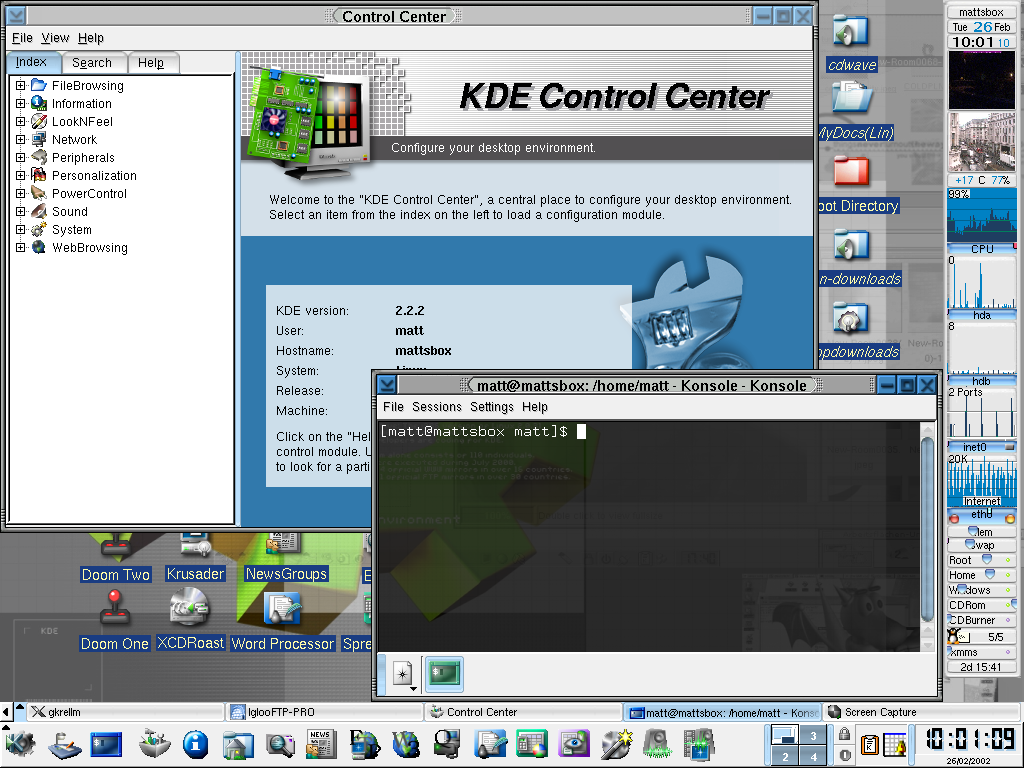Viewport: 1024px width, 768px height.
Task: Switch to the Search tab
Action: pyautogui.click(x=92, y=63)
